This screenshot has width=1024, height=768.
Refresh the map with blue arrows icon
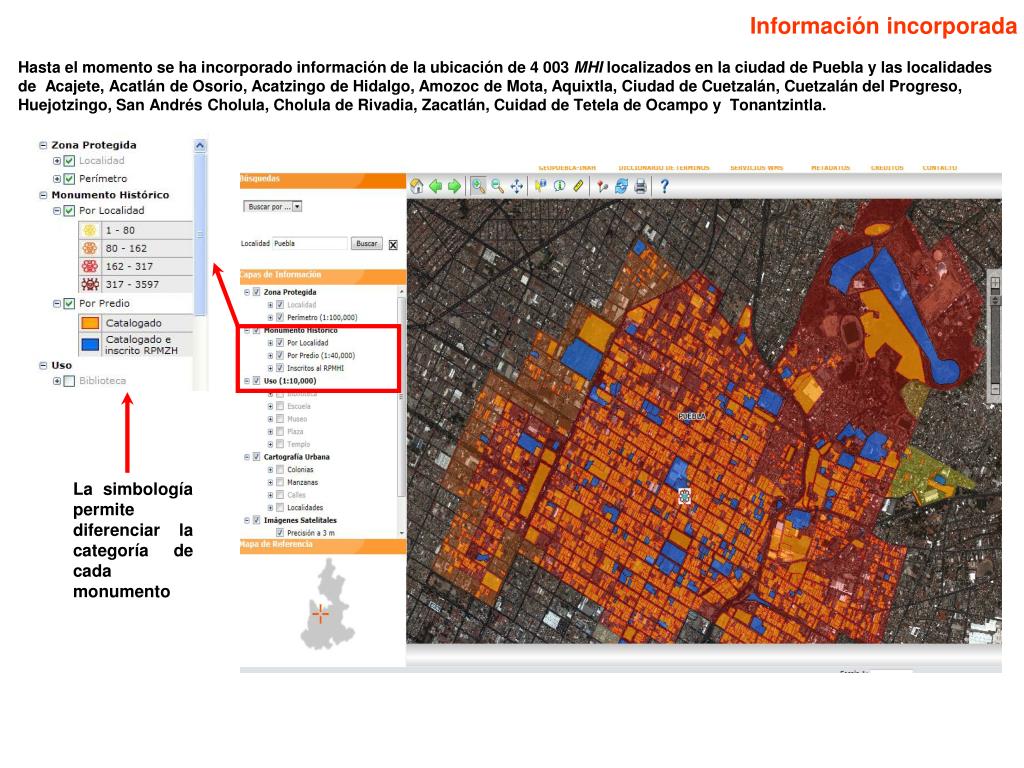tap(621, 186)
